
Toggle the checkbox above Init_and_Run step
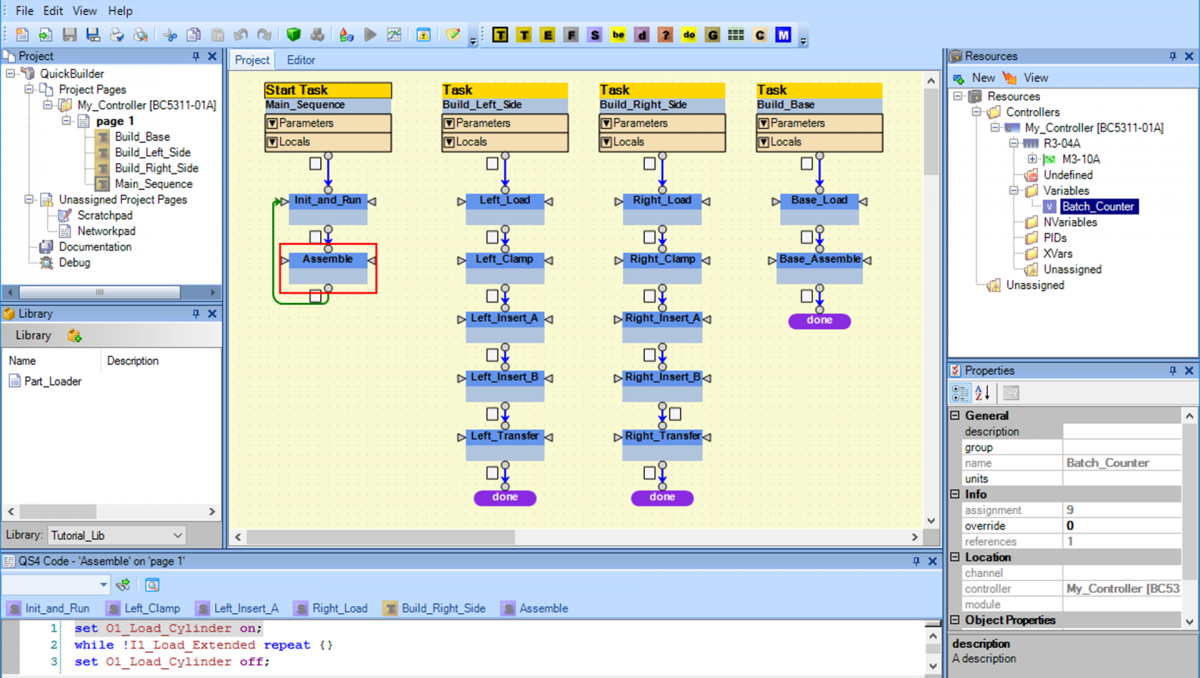[315, 163]
